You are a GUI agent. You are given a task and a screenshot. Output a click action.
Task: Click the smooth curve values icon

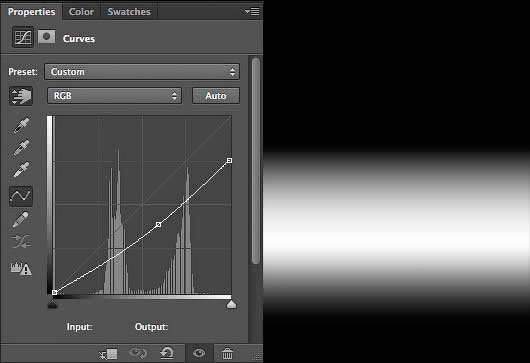coord(21,241)
